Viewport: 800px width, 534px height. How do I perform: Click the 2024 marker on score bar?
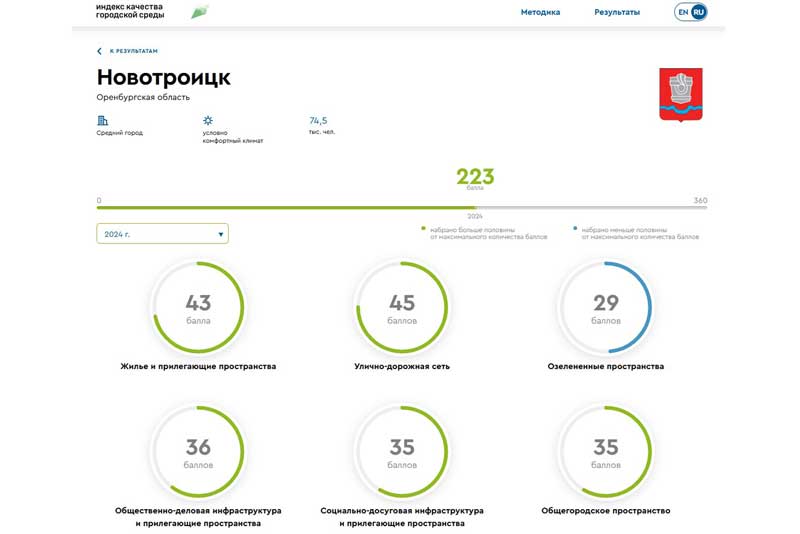(475, 215)
